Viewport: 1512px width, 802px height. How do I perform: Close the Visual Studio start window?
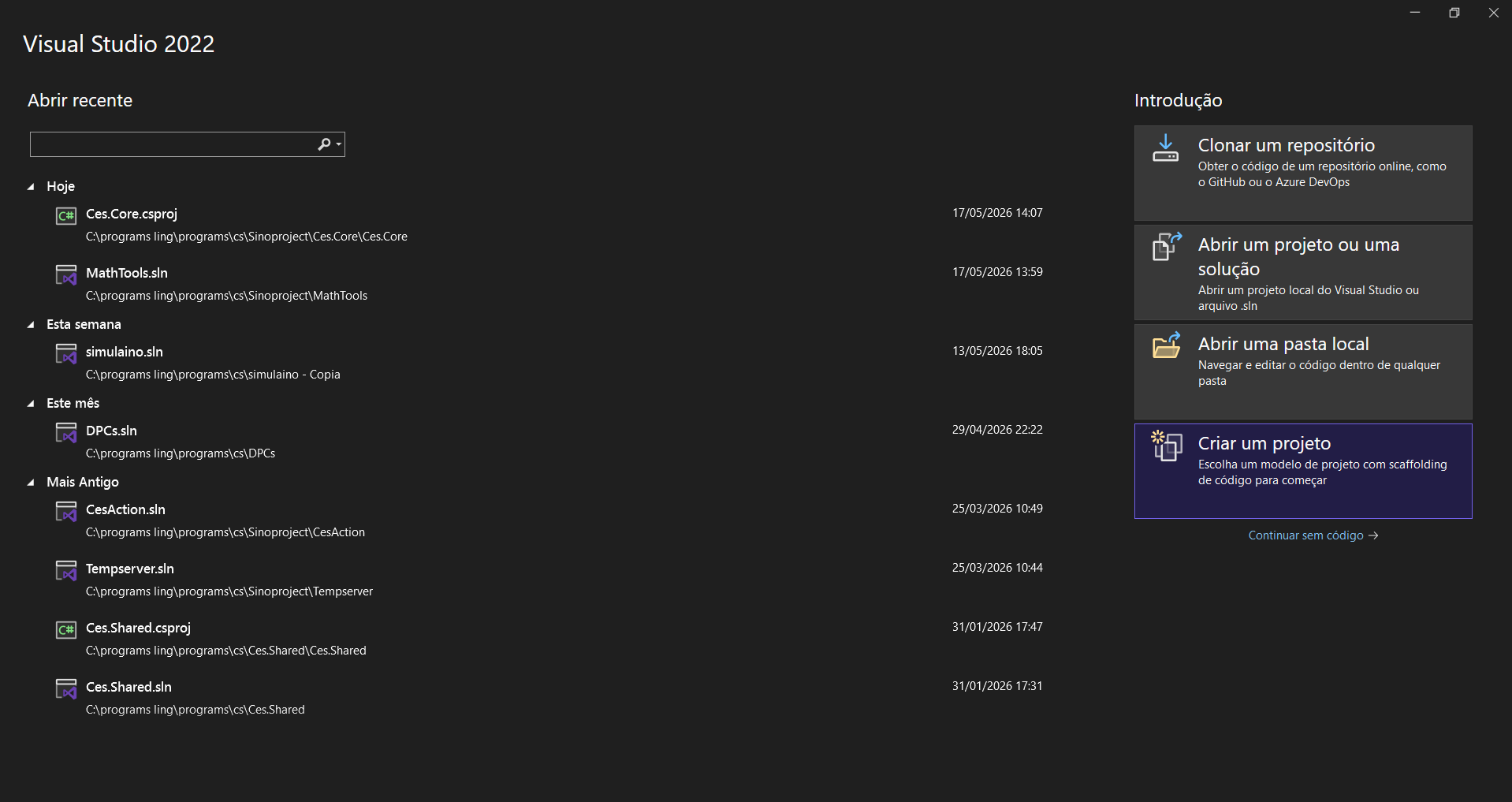[x=1493, y=13]
